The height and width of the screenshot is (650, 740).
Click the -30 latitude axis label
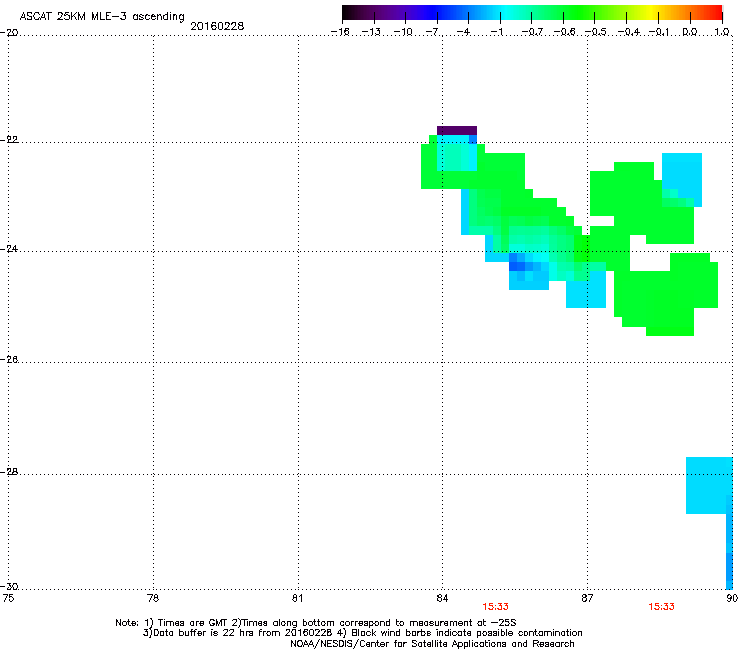[x=9, y=586]
